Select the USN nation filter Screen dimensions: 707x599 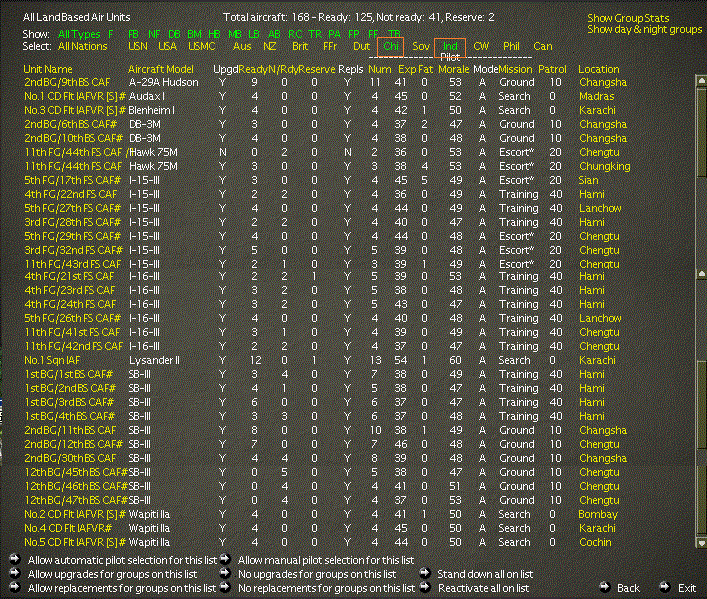pos(138,46)
